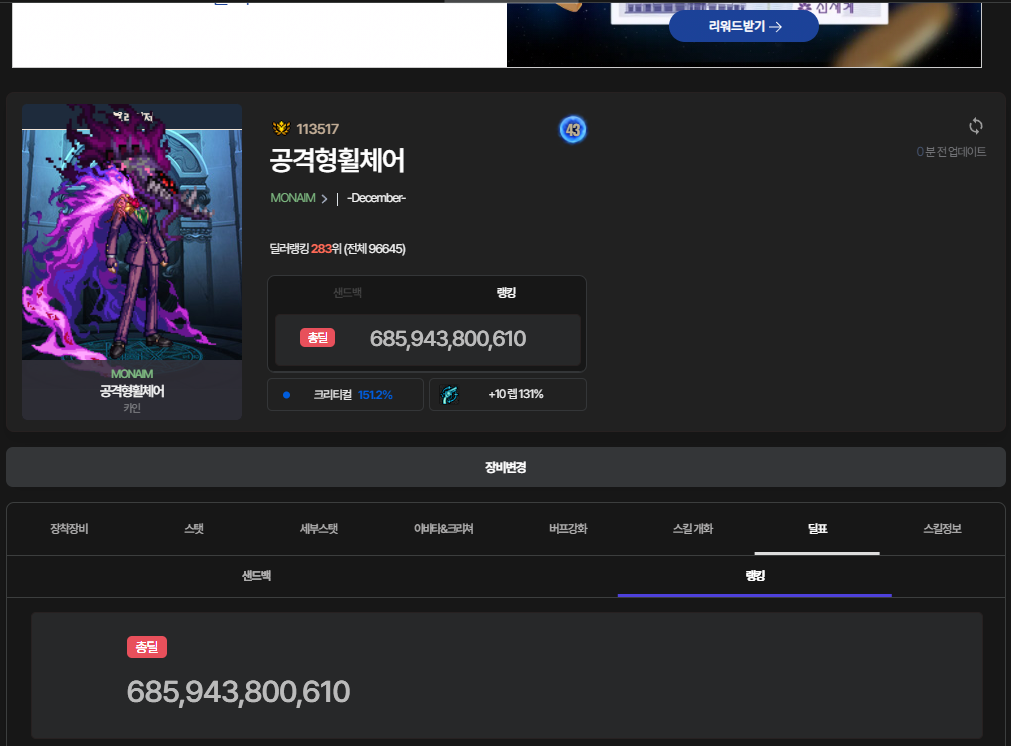Viewport: 1011px width, 746px height.
Task: Click the skill icon beside +10 렙 131%
Action: [x=450, y=394]
